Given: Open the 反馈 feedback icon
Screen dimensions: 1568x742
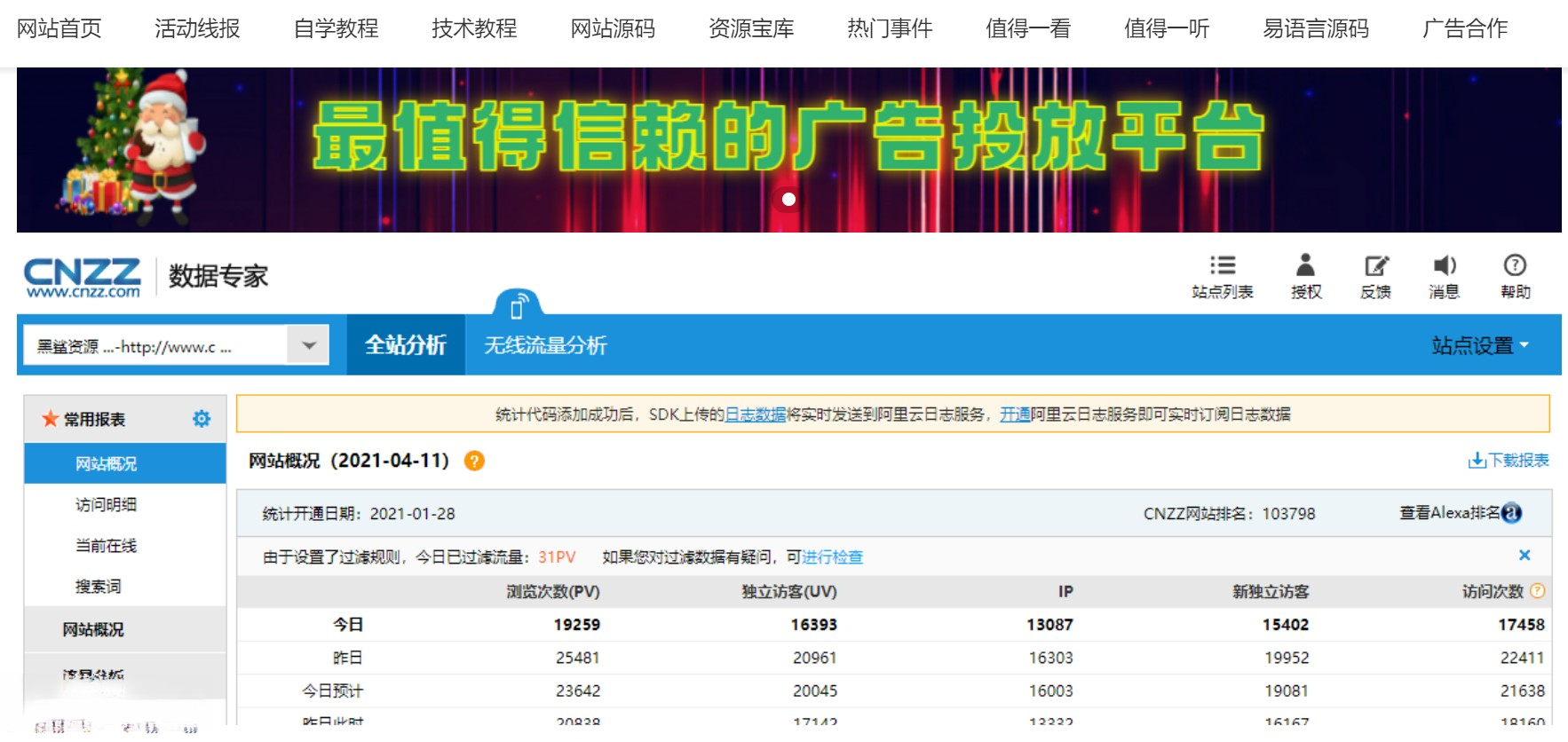Looking at the screenshot, I should 1375,266.
